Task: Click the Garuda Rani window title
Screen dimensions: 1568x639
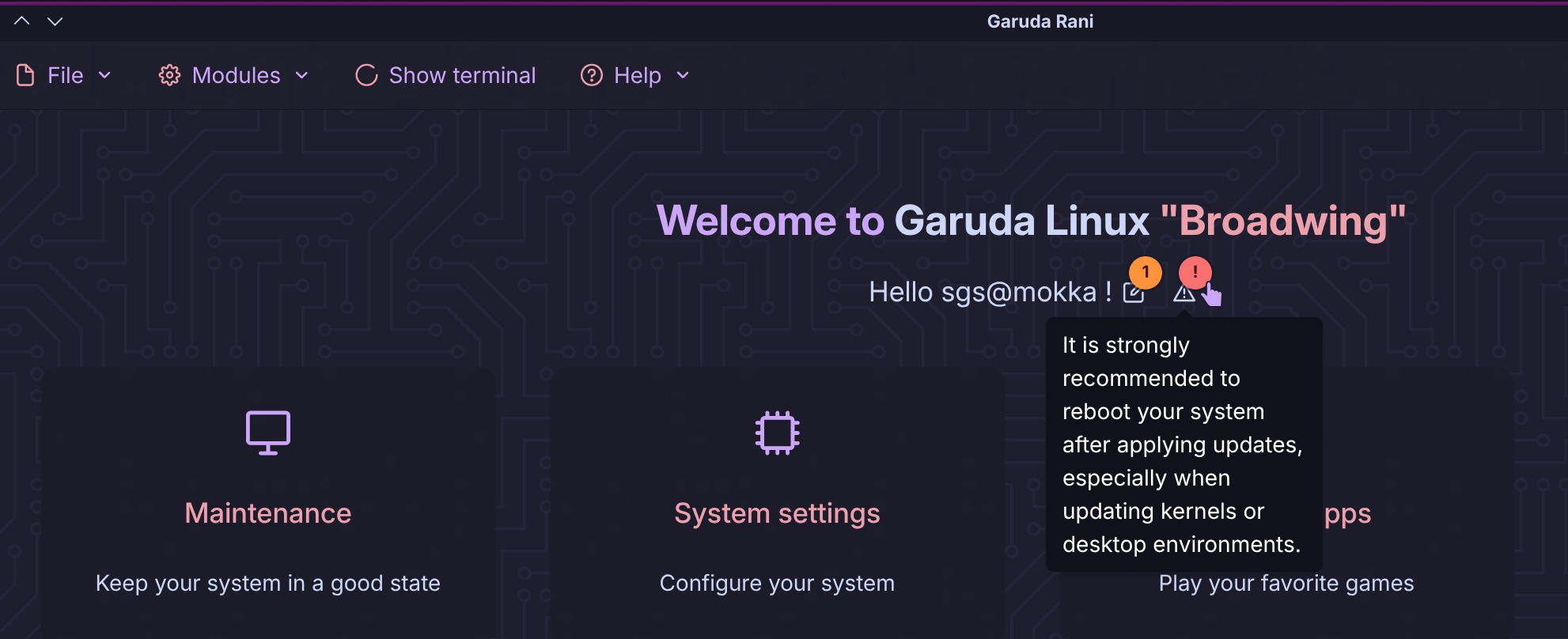Action: [x=1040, y=21]
